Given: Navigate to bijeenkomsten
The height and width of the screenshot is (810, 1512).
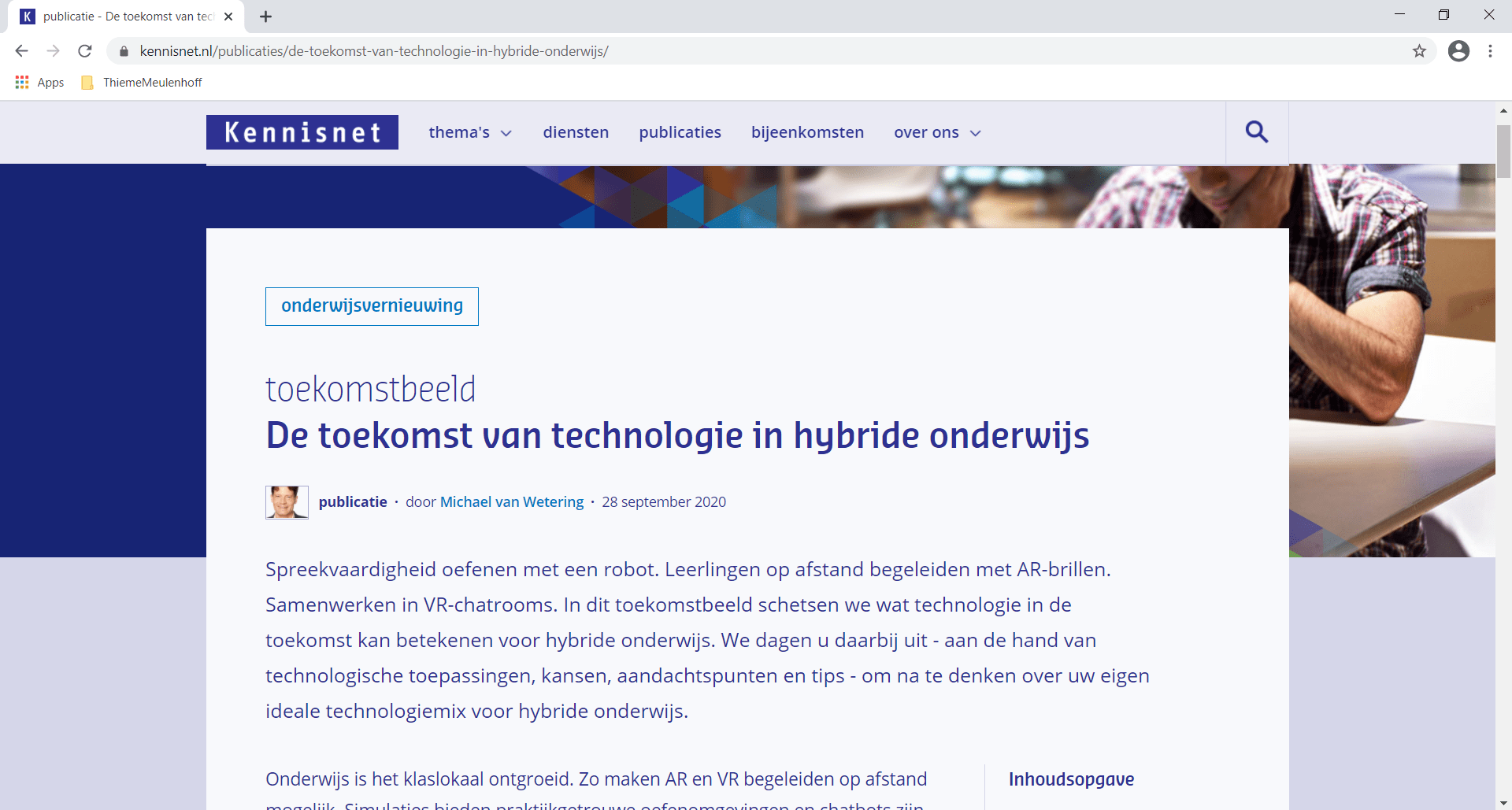Looking at the screenshot, I should click(807, 132).
